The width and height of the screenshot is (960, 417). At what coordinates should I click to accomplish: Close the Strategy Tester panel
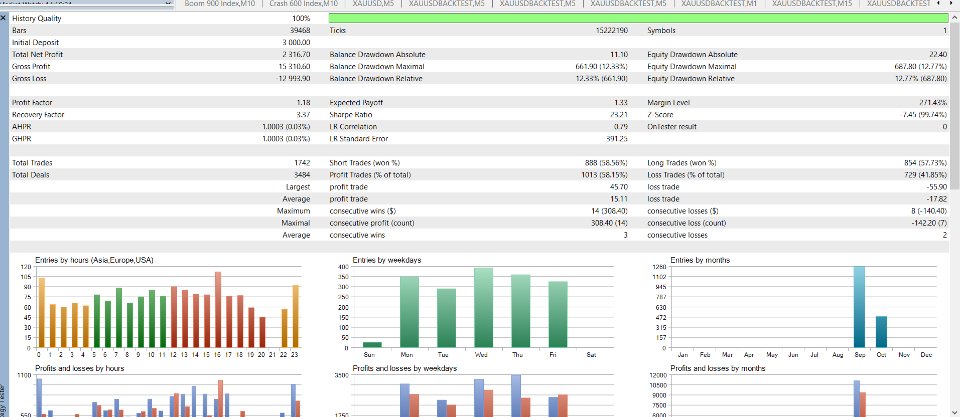tap(4, 18)
